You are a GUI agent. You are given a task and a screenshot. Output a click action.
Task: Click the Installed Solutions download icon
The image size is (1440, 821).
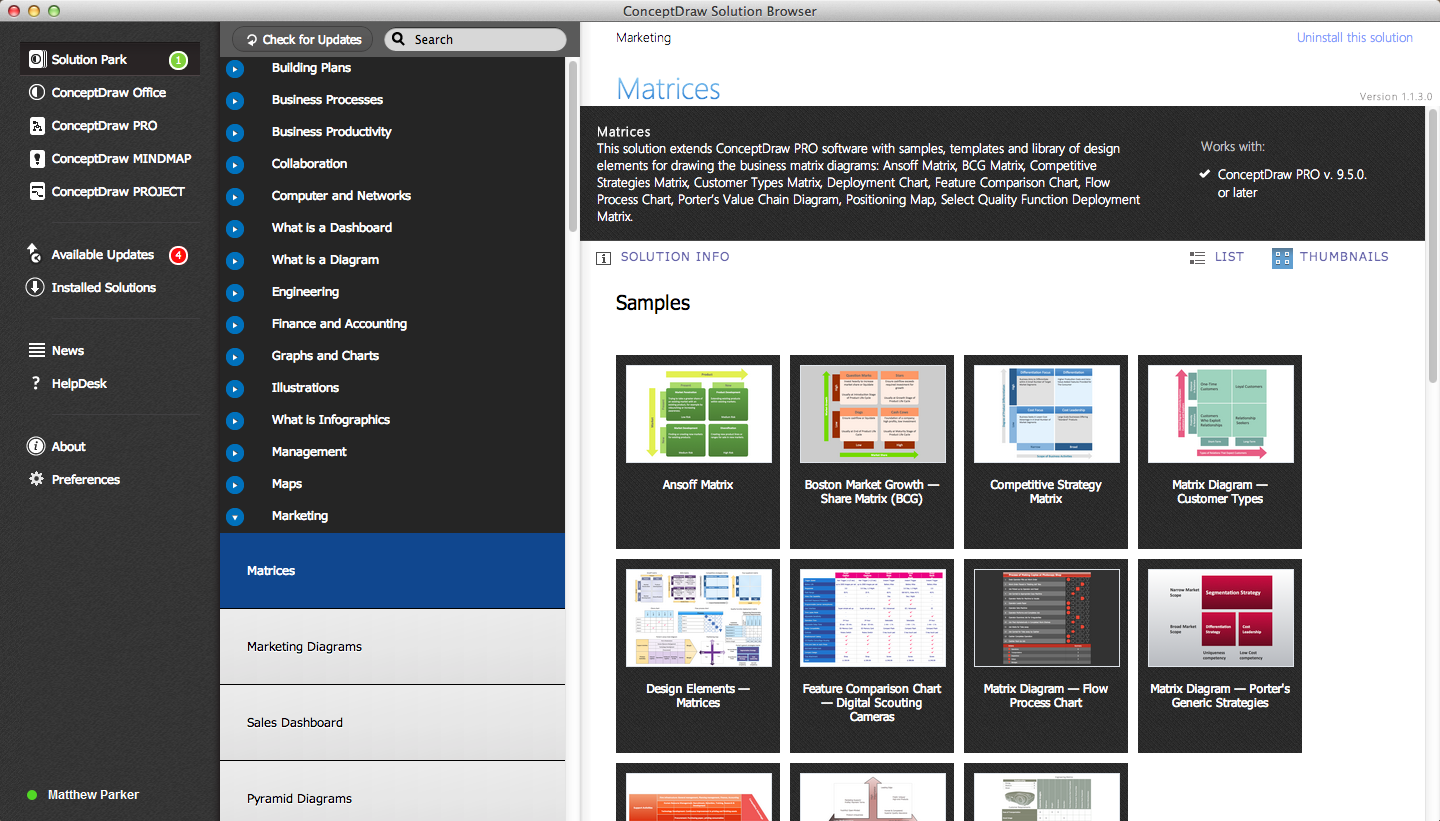pos(35,287)
